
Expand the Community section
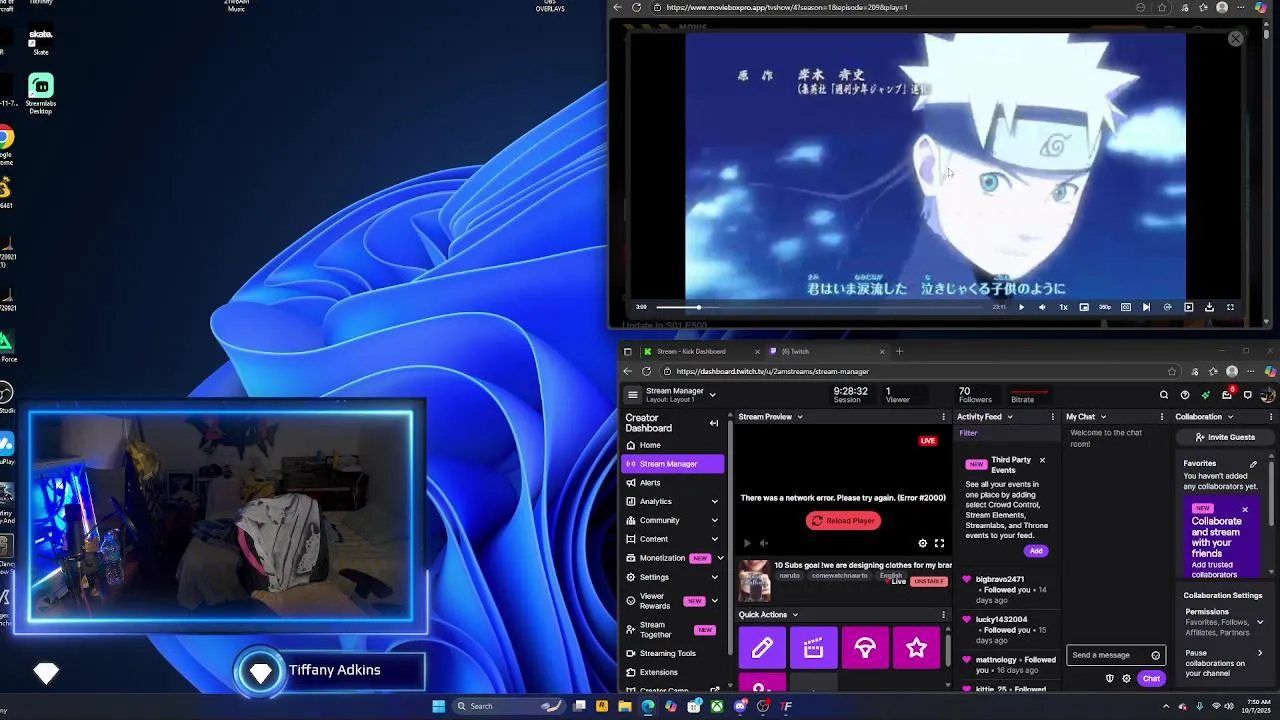[672, 520]
